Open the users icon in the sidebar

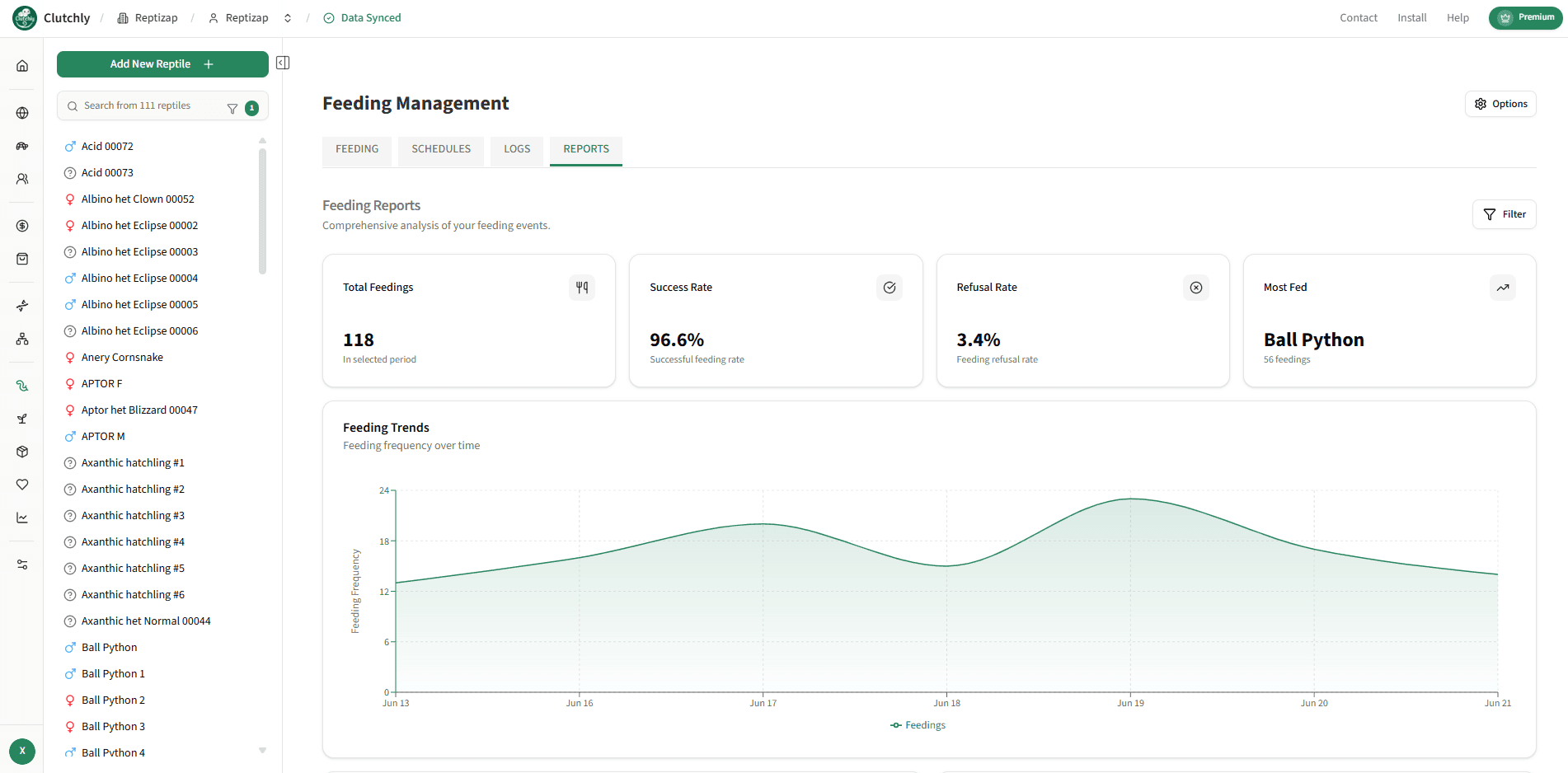(22, 179)
